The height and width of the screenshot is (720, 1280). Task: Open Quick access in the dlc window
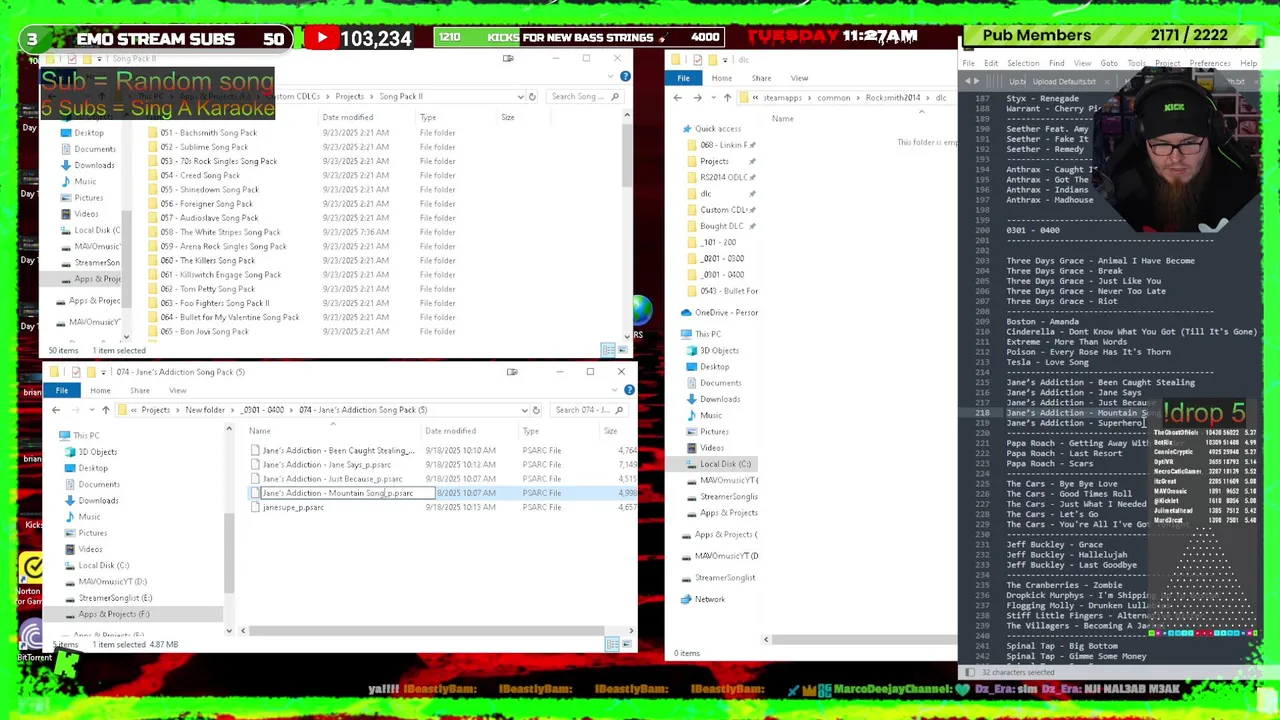pyautogui.click(x=718, y=129)
